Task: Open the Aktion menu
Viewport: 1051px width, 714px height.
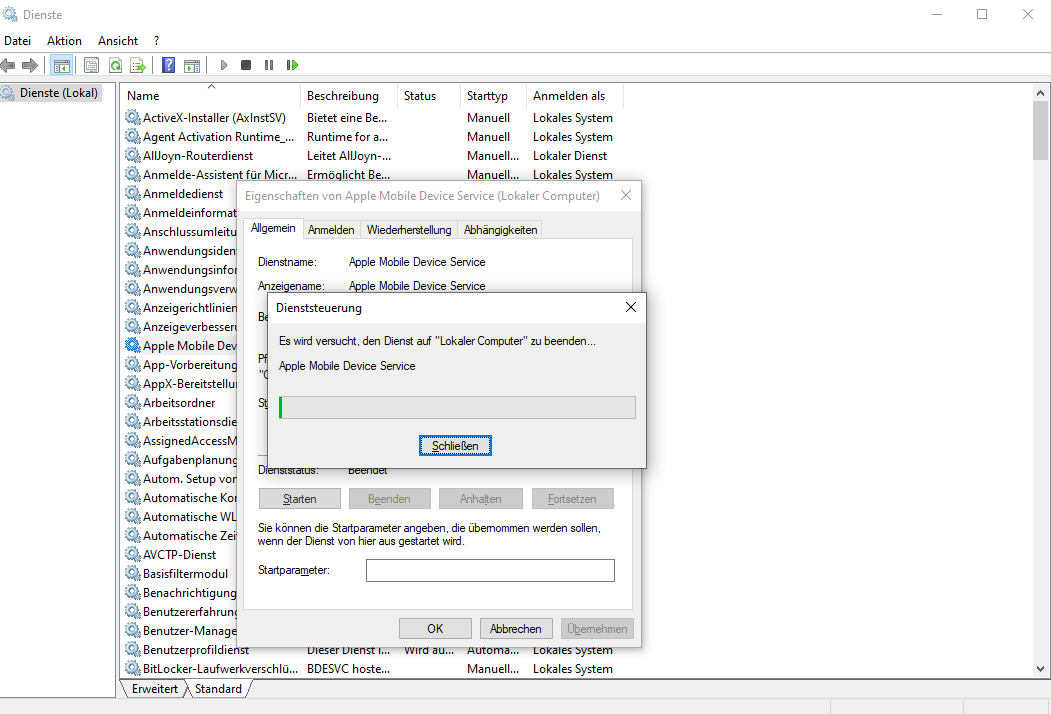Action: point(64,41)
